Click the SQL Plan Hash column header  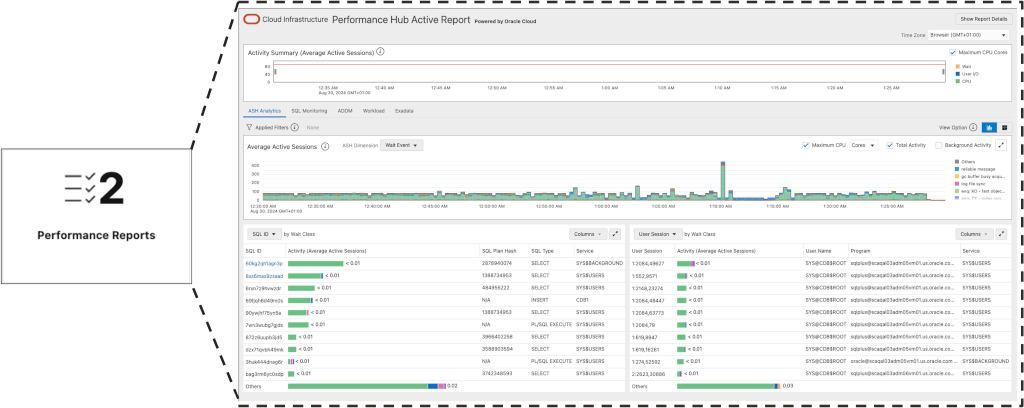point(499,251)
